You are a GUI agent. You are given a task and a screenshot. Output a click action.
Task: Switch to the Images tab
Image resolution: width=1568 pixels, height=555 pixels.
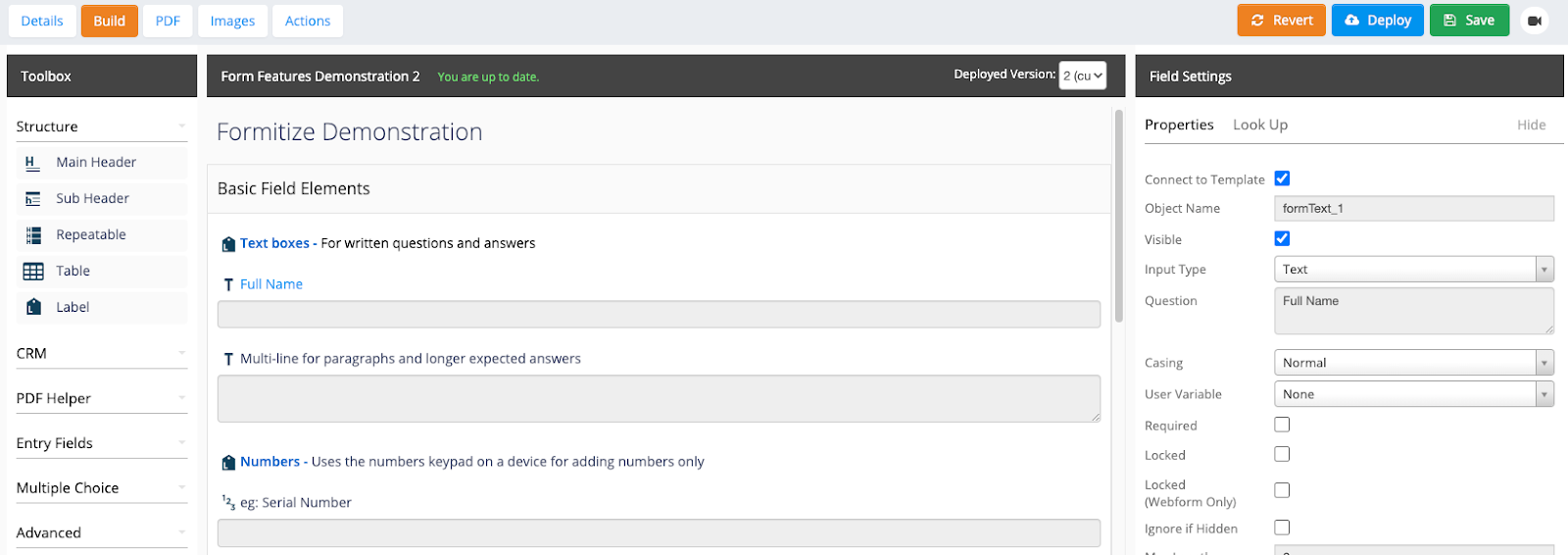pos(232,21)
